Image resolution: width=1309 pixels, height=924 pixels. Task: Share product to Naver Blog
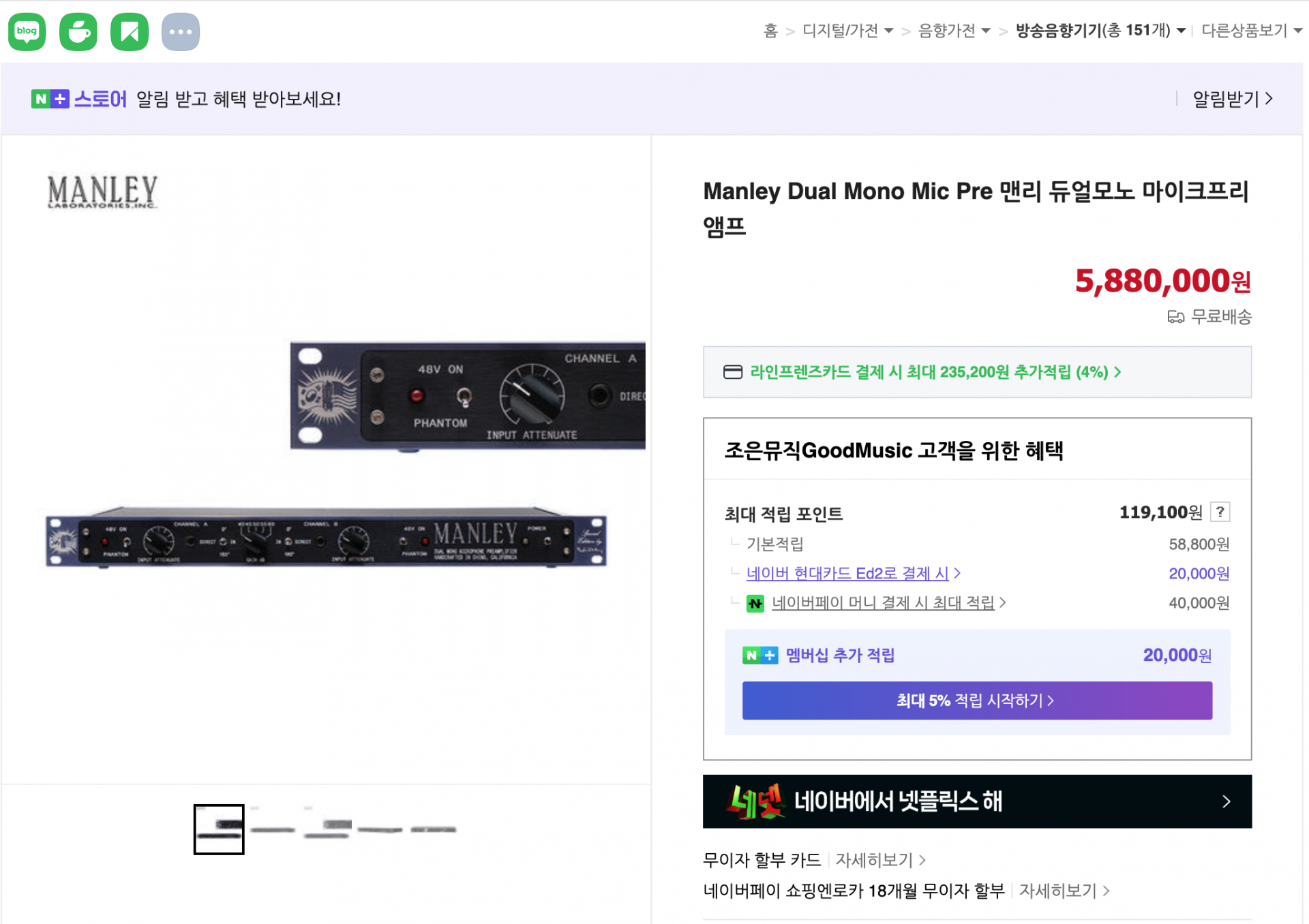(x=27, y=31)
